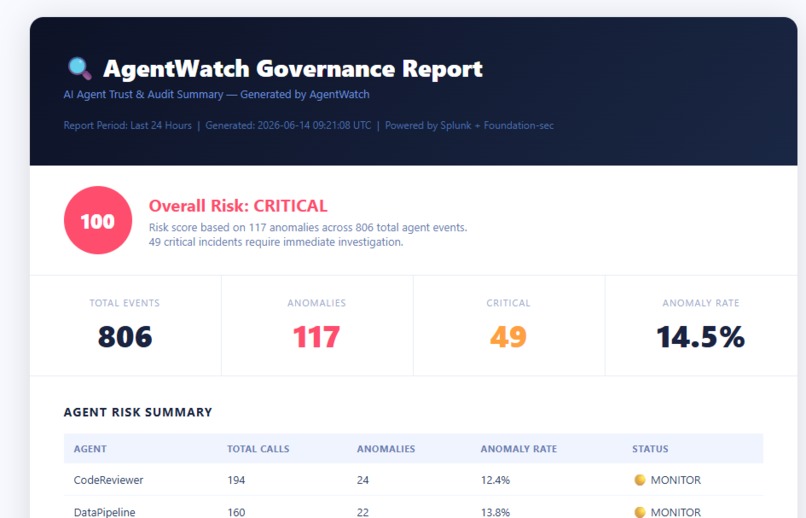The height and width of the screenshot is (518, 806).
Task: Click the orange 49 critical value
Action: click(x=508, y=337)
